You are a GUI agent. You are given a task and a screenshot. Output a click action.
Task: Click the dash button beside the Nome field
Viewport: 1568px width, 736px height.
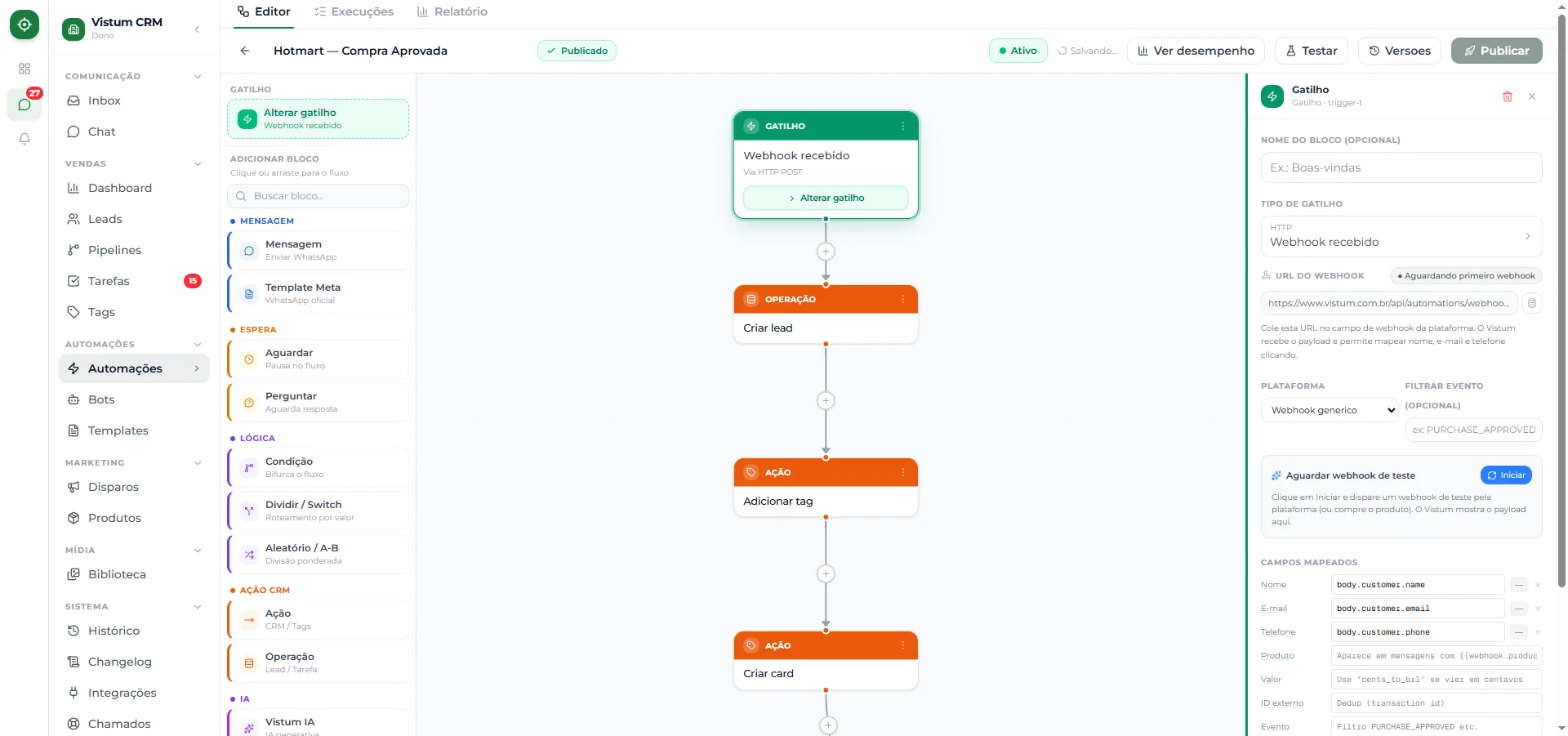[1519, 585]
